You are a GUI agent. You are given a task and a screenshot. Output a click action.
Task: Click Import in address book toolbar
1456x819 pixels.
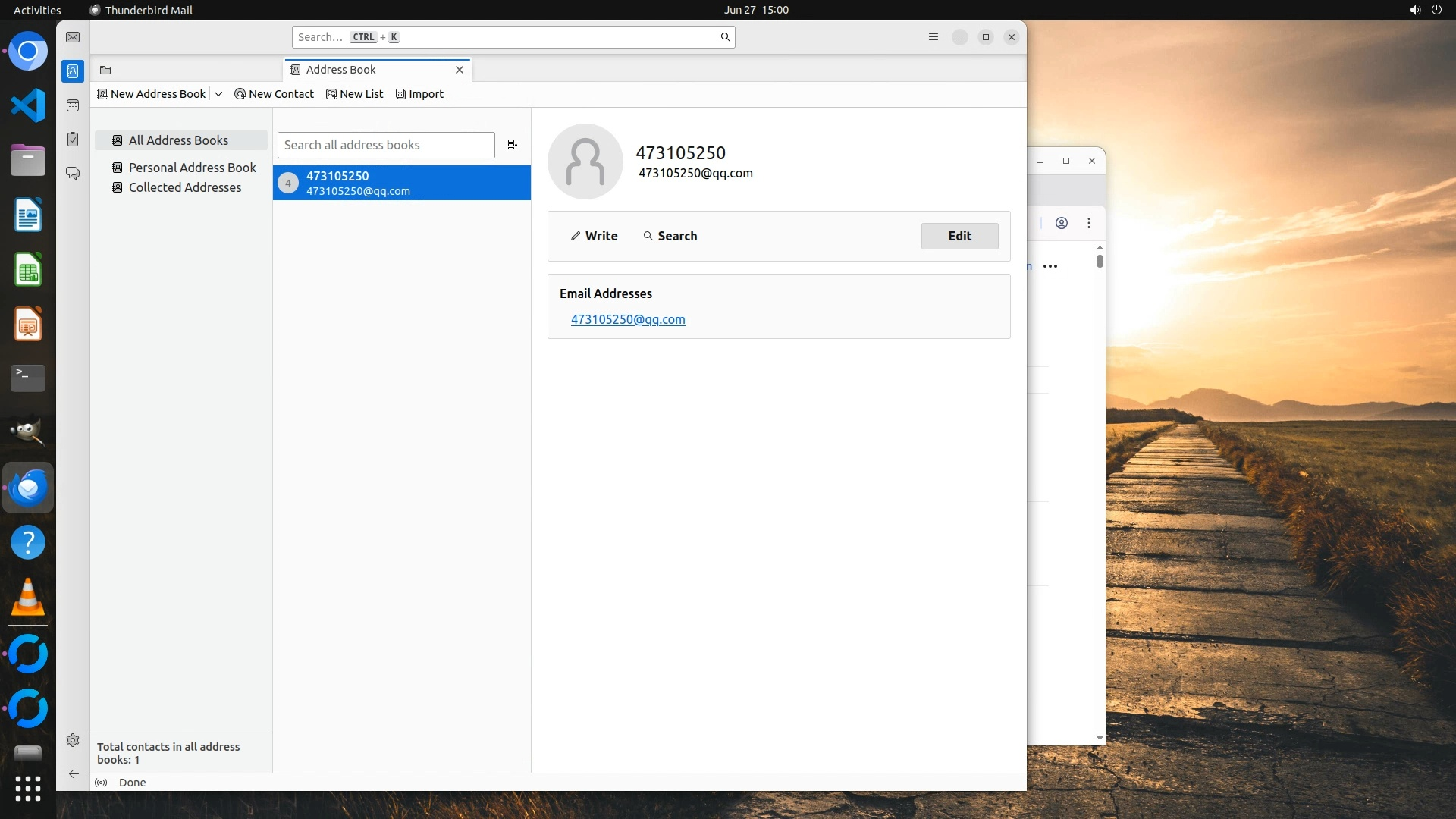[x=420, y=94]
